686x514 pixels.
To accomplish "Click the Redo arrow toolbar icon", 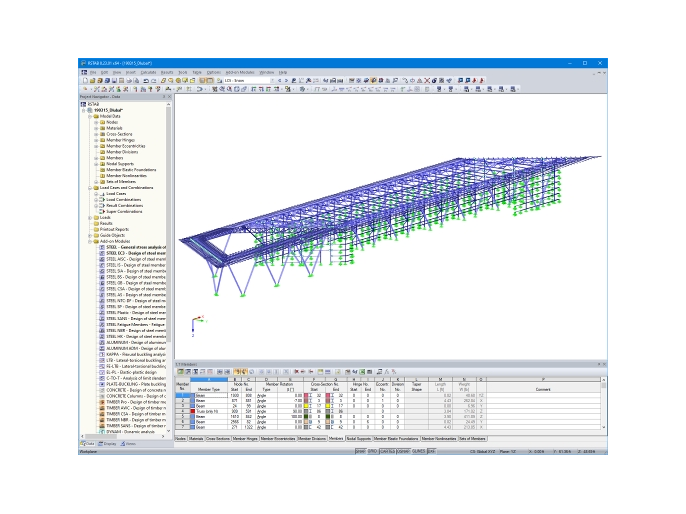I will tap(154, 80).
